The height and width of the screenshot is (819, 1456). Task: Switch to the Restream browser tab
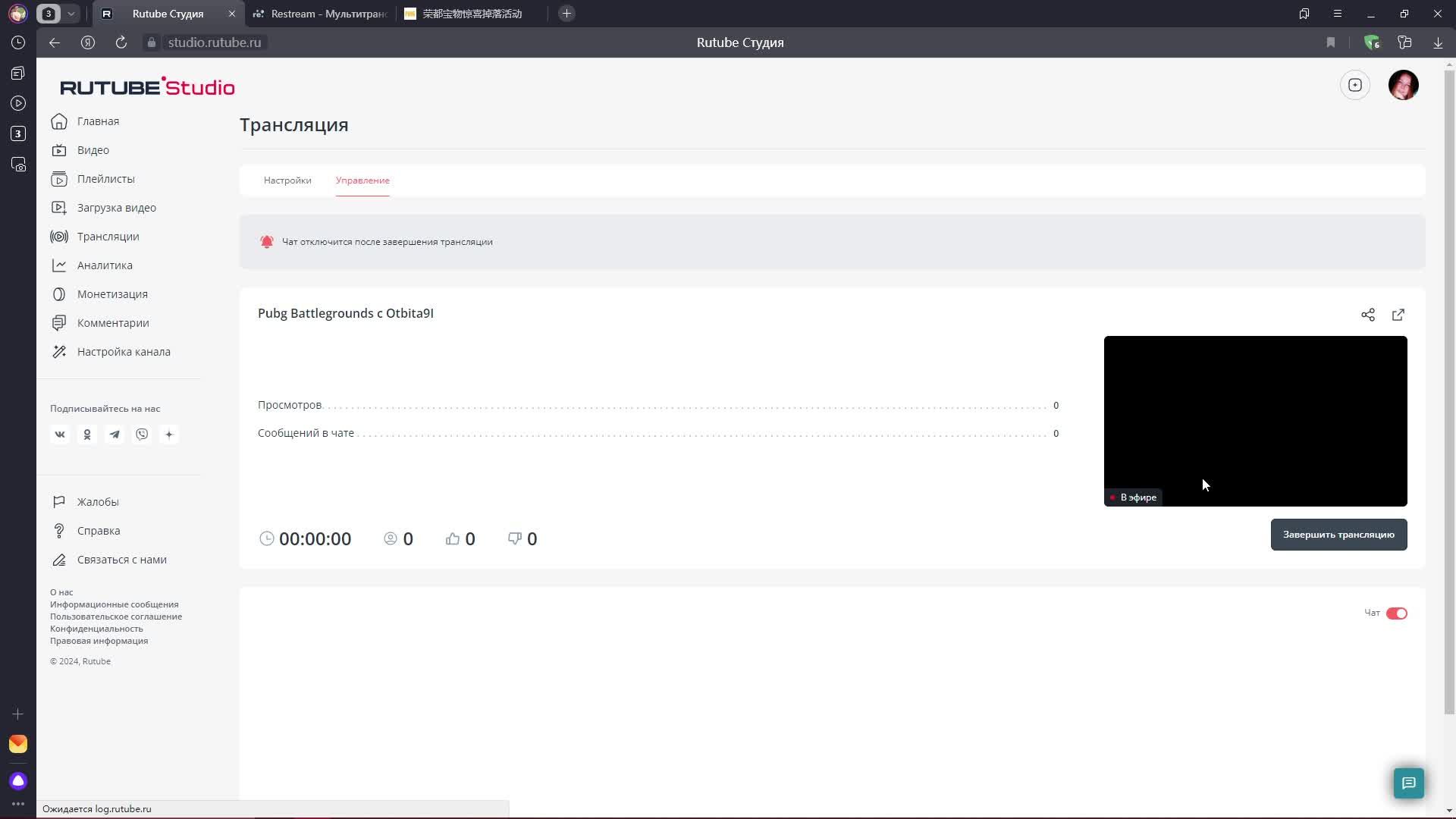(322, 14)
